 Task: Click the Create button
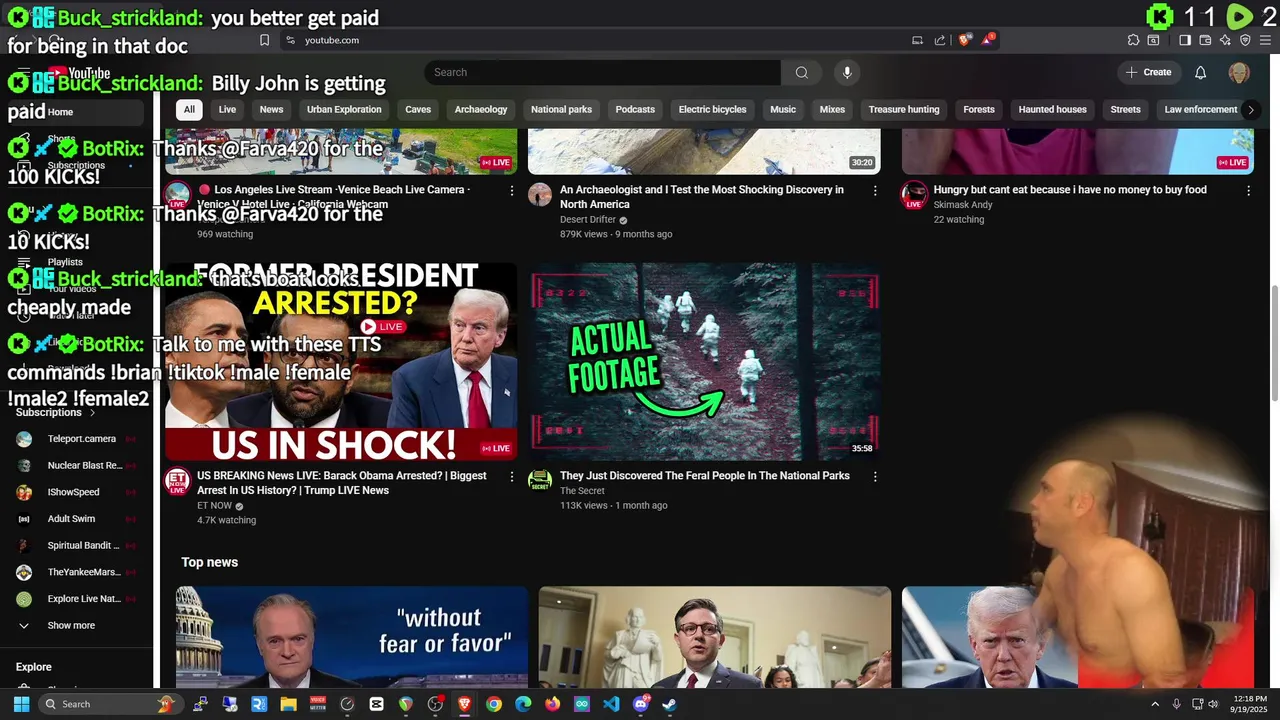coord(1148,72)
